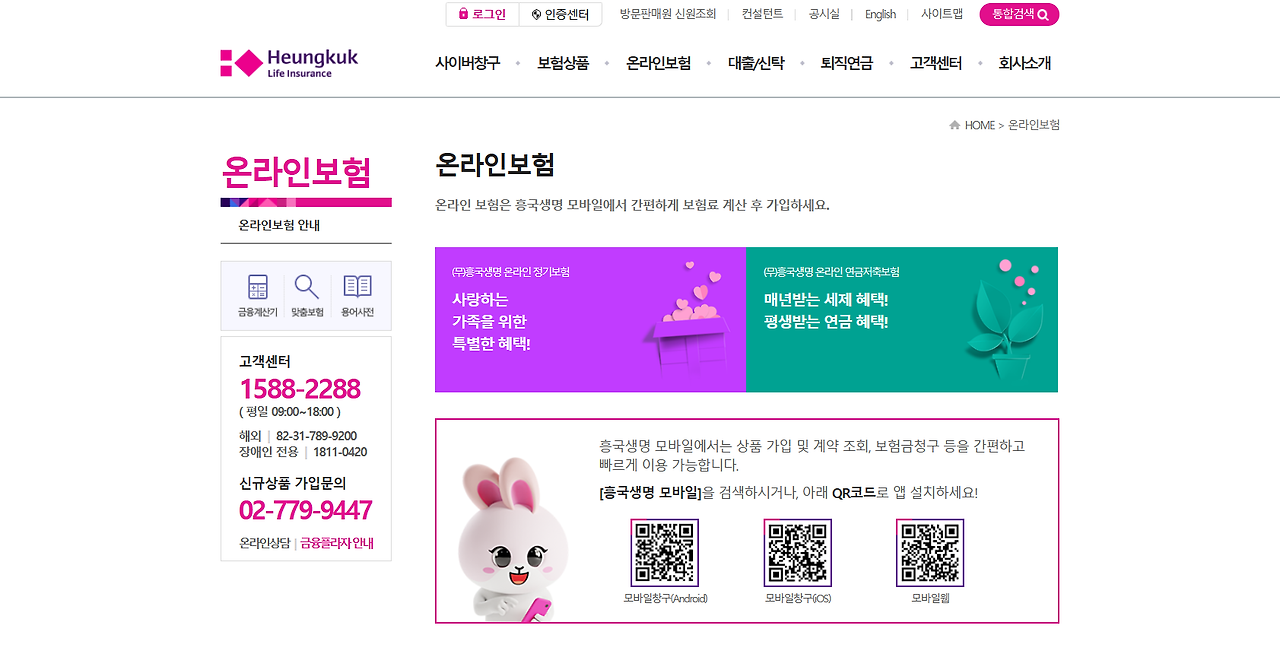
Task: Open the 사이버창구 menu
Action: coord(467,63)
